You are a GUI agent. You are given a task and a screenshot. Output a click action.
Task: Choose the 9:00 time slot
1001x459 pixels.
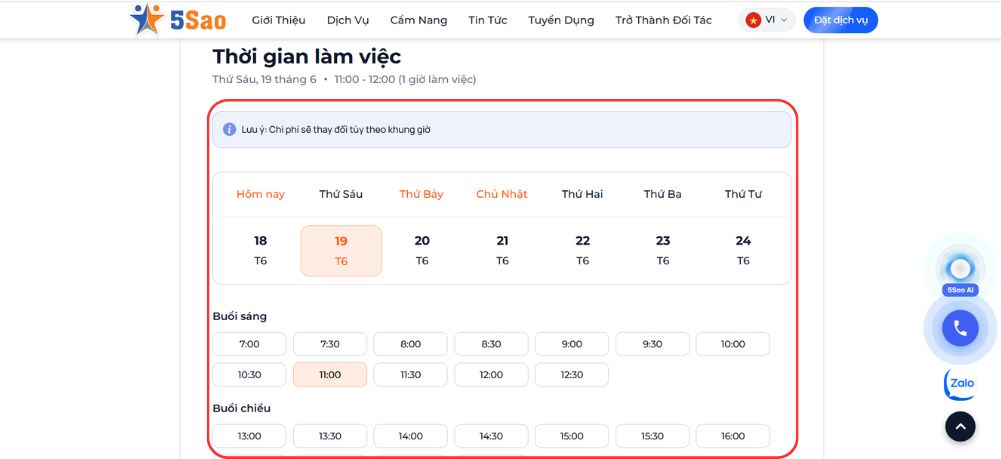(572, 344)
